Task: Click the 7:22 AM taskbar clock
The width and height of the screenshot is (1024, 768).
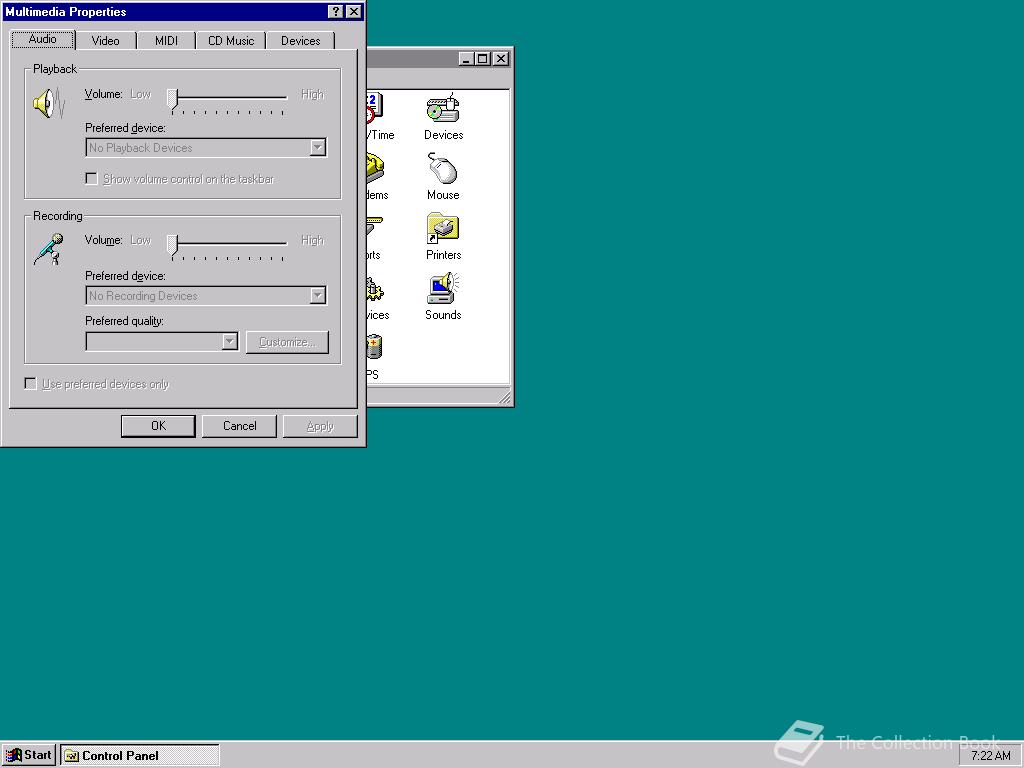Action: [x=990, y=756]
